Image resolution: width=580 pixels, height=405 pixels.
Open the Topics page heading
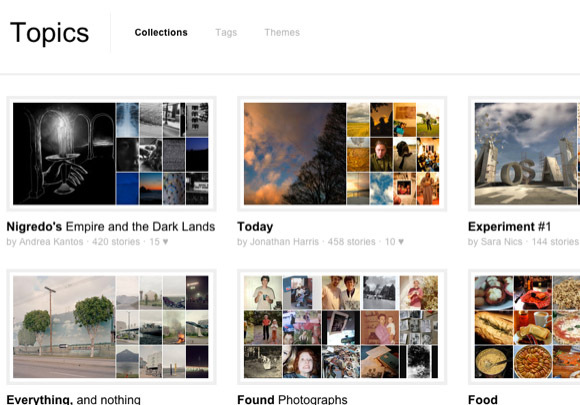click(50, 33)
